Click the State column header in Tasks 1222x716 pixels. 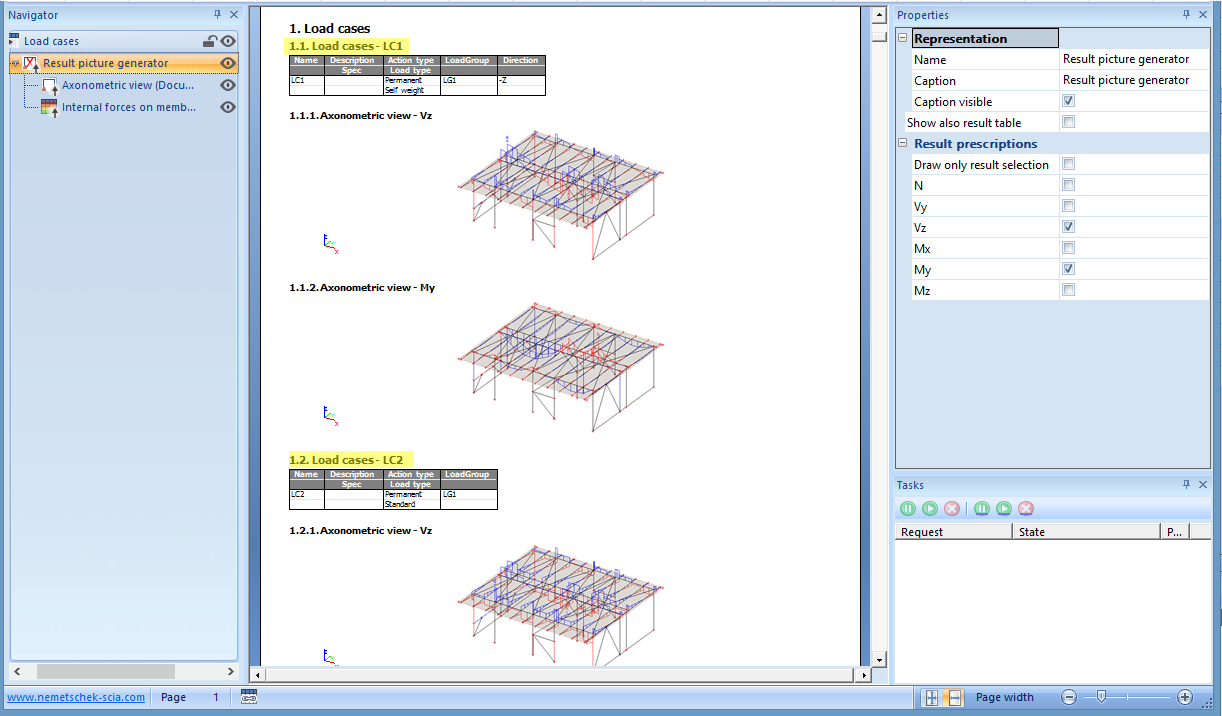1086,532
